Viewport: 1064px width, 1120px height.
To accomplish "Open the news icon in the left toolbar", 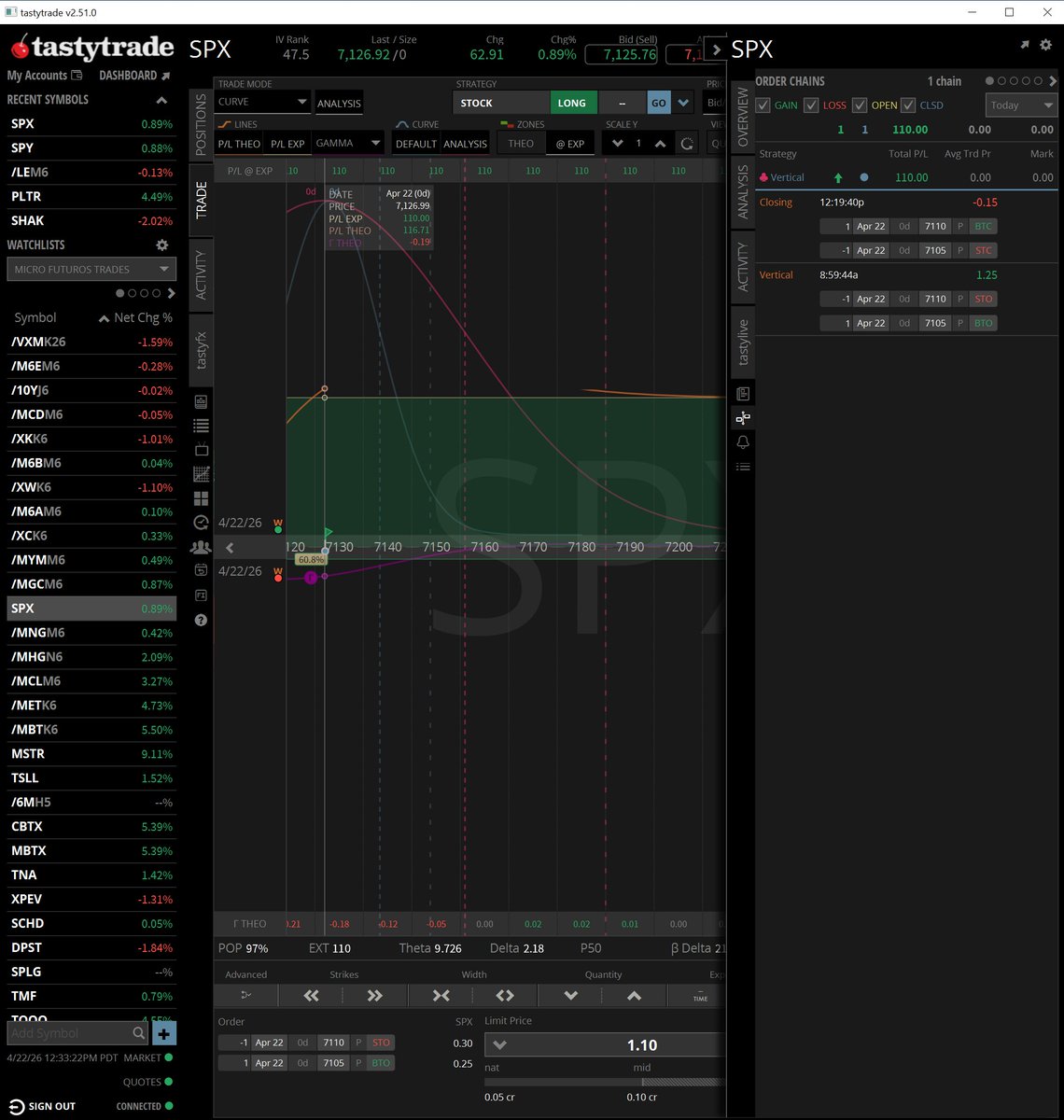I will [x=201, y=401].
